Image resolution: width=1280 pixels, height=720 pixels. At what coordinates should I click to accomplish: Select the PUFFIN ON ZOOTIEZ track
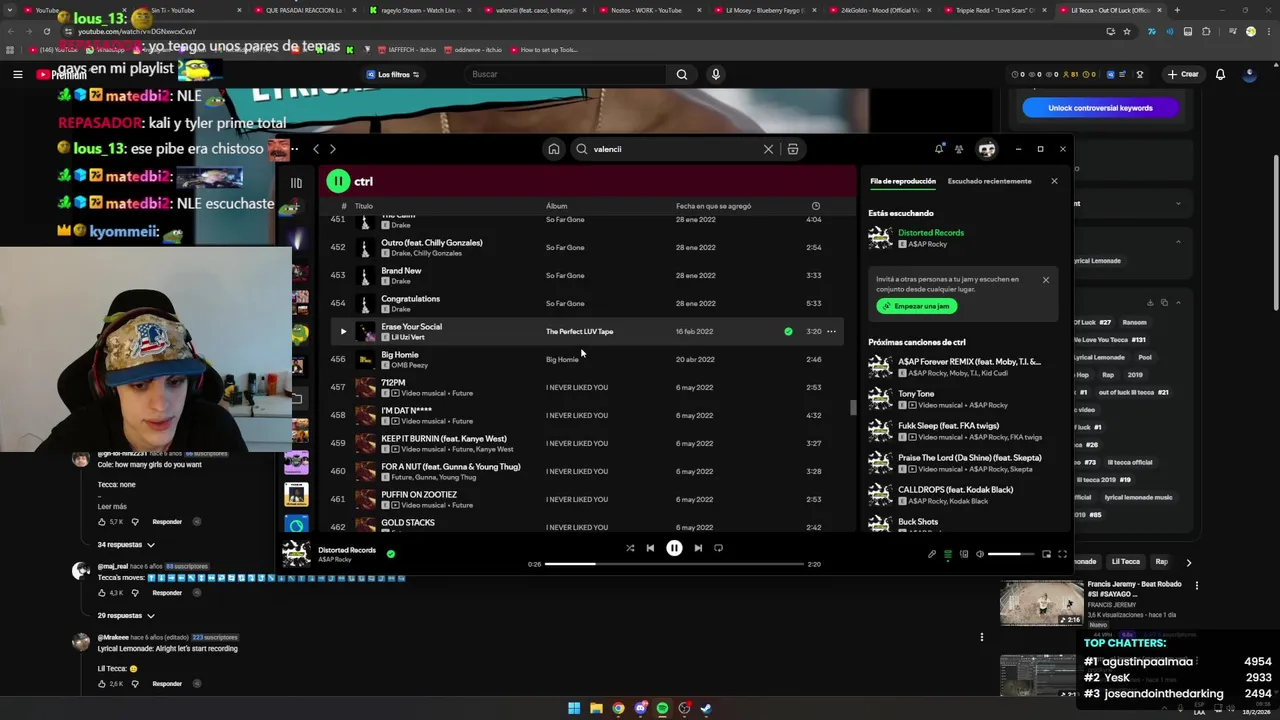[x=587, y=499]
